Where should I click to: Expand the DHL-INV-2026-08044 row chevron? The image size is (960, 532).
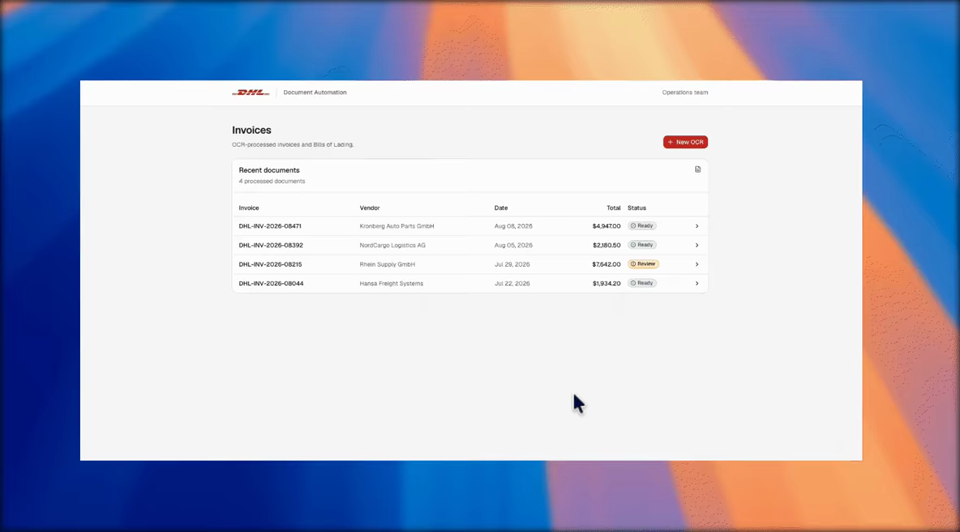pos(697,283)
